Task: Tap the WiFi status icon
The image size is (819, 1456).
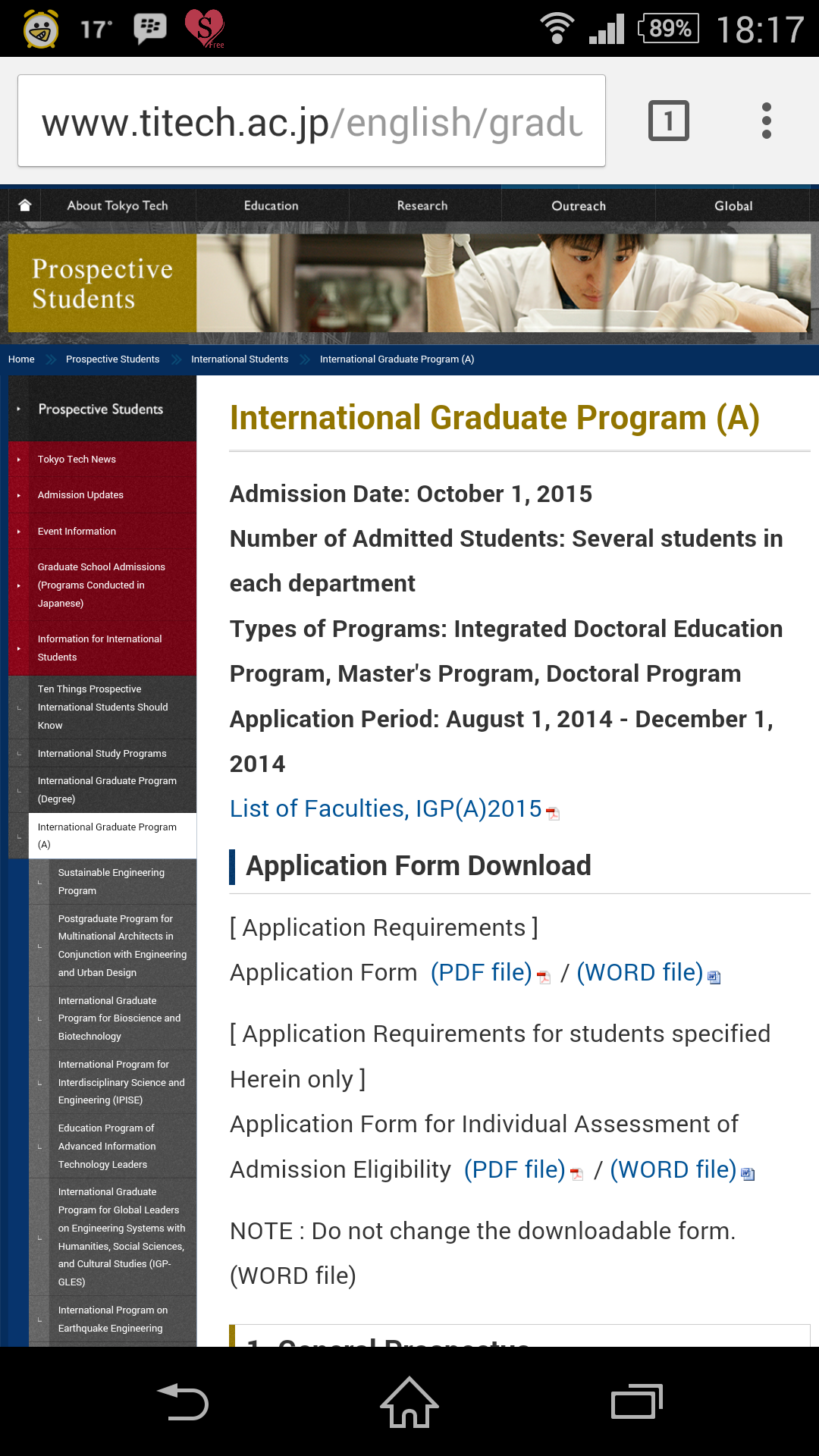Action: pos(557,29)
